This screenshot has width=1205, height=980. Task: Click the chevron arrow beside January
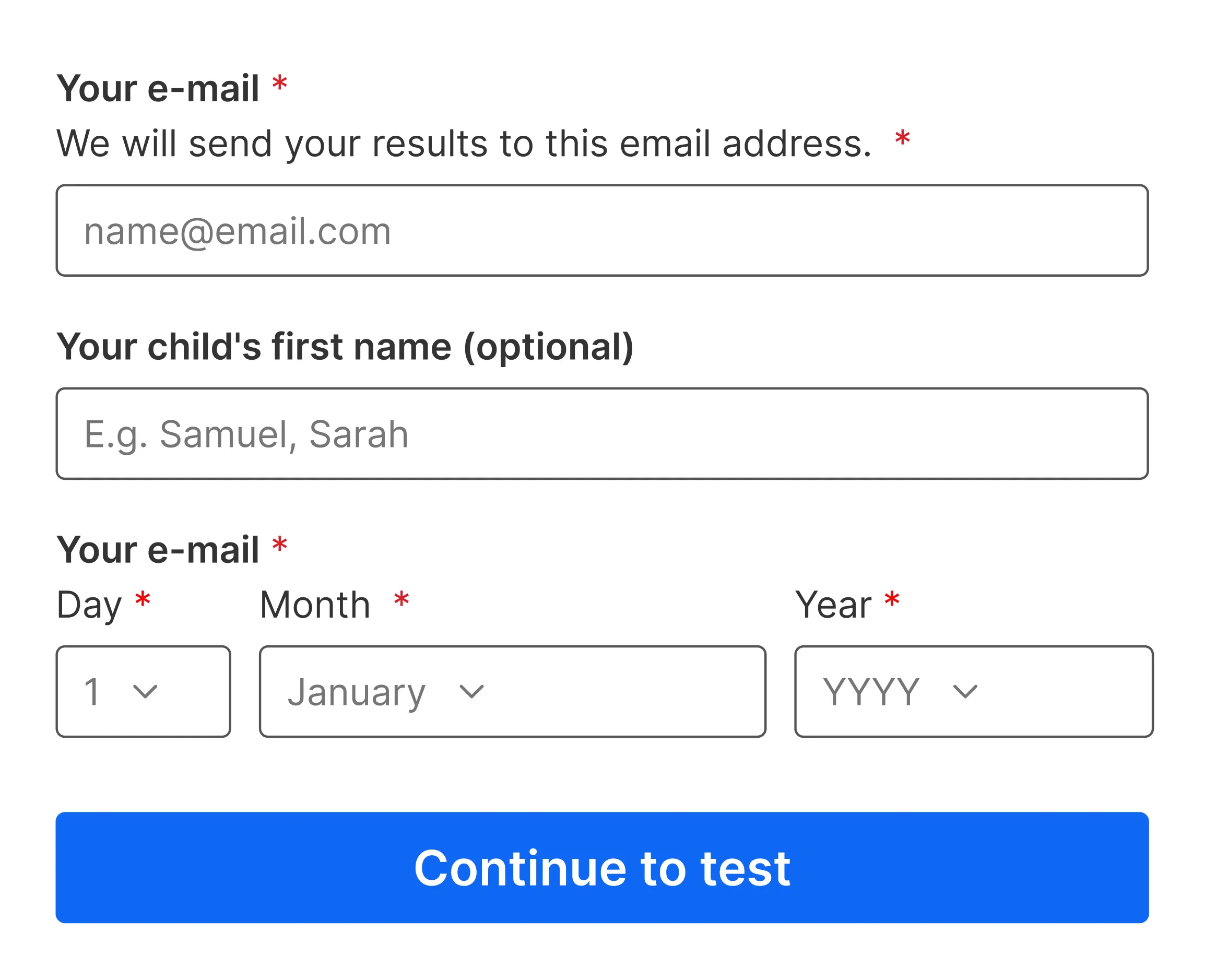[471, 691]
